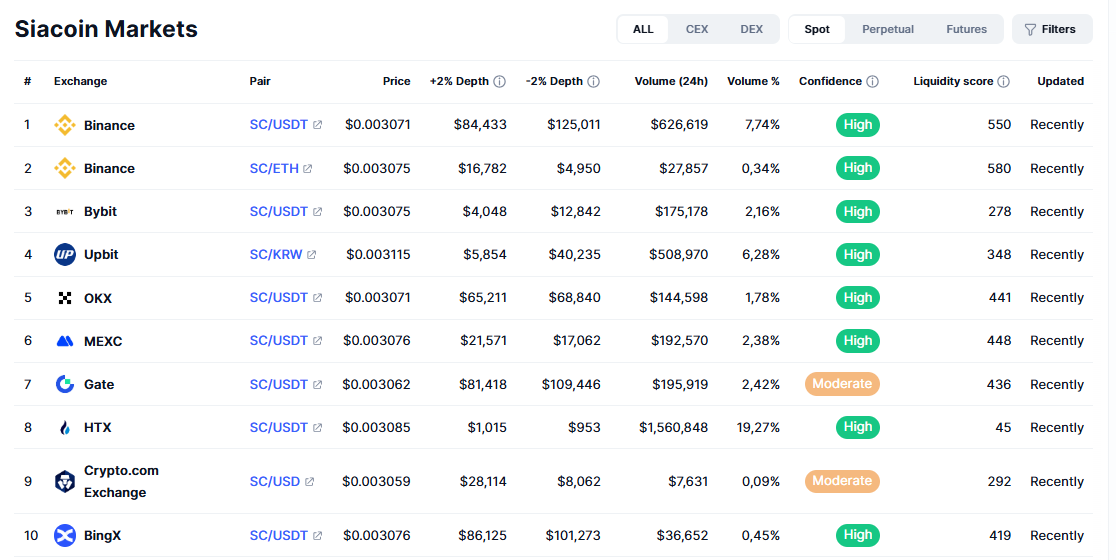Click the BingX logo icon
Viewport: 1116px width, 560px height.
tap(65, 536)
